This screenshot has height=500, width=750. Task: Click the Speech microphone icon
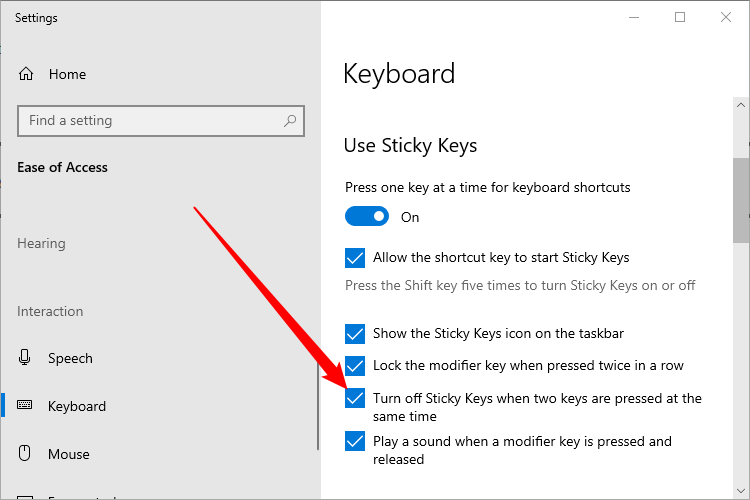27,358
